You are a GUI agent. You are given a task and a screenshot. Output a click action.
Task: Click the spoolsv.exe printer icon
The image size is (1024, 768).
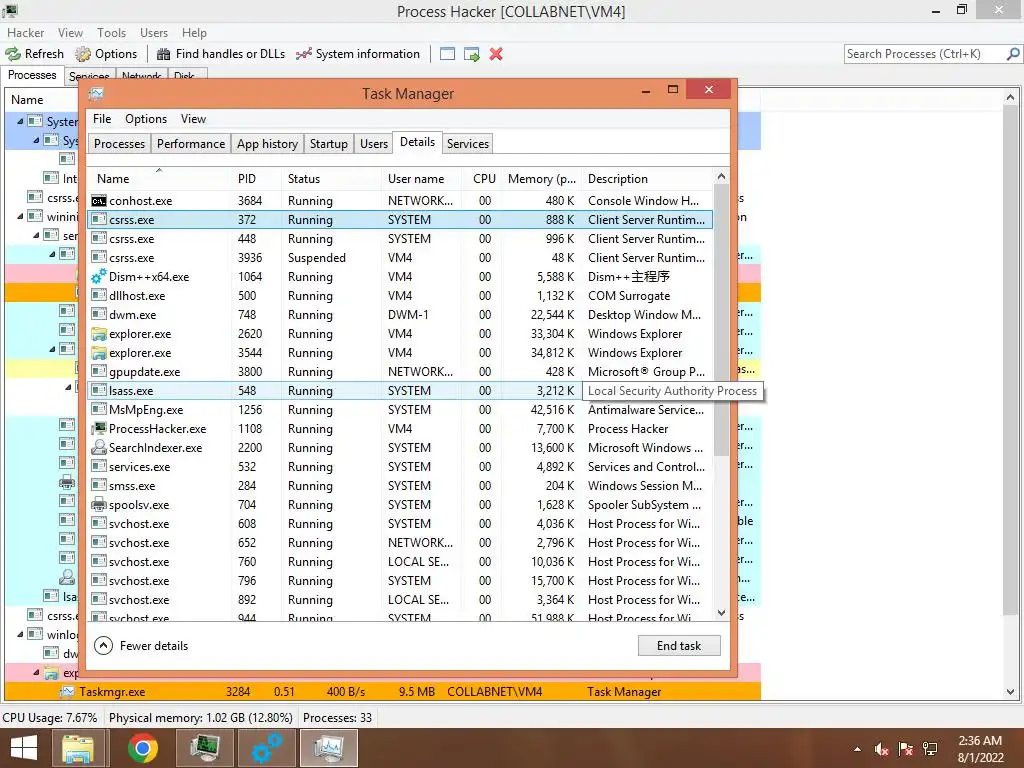tap(99, 504)
